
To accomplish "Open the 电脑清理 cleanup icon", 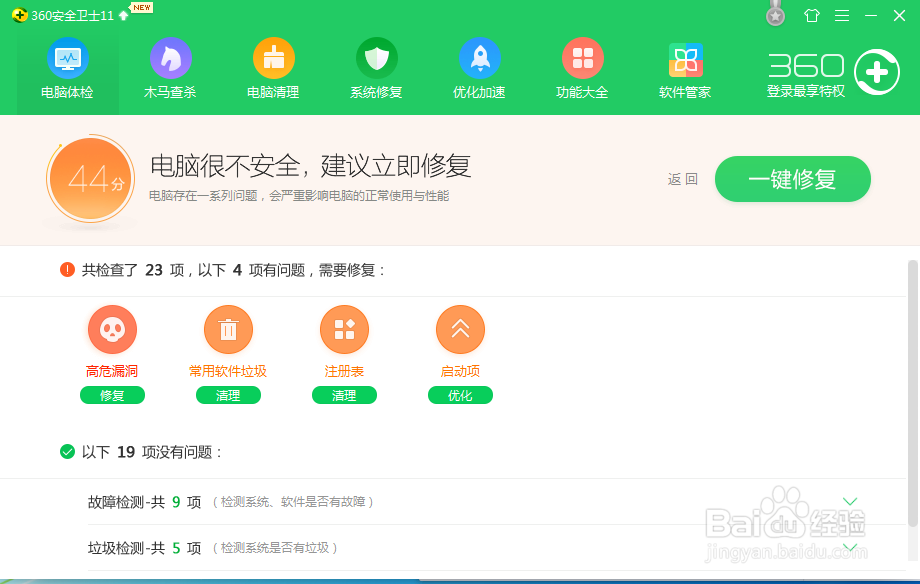I will tap(273, 58).
